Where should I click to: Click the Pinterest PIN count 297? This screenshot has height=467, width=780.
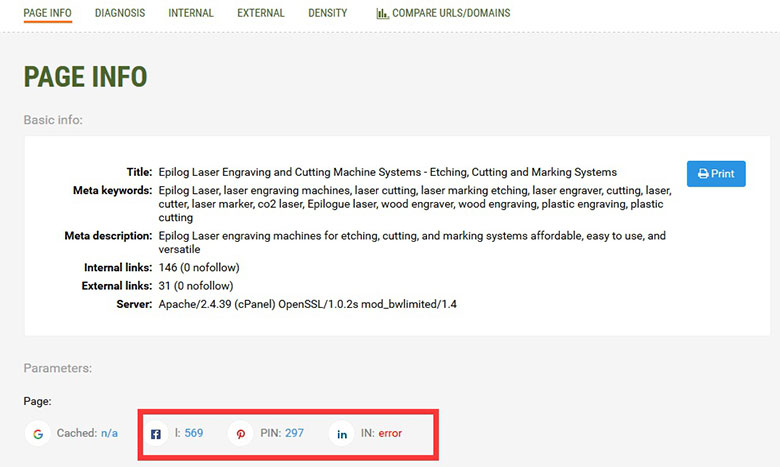[294, 433]
